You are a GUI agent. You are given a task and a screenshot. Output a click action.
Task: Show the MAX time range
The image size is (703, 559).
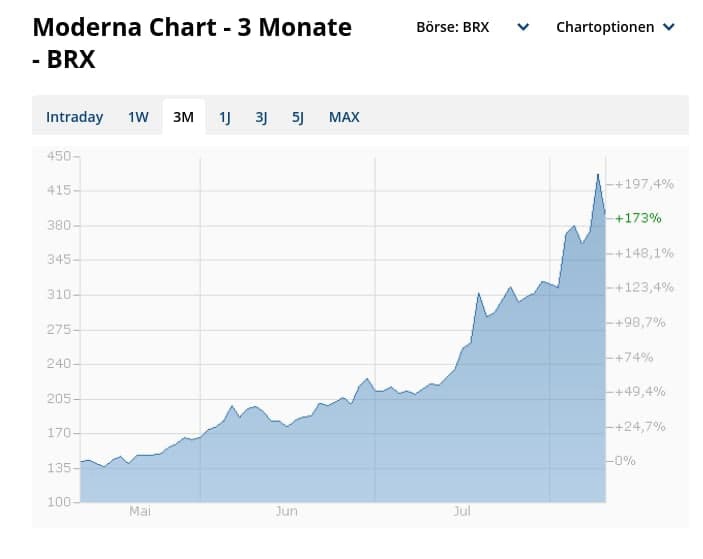[344, 117]
